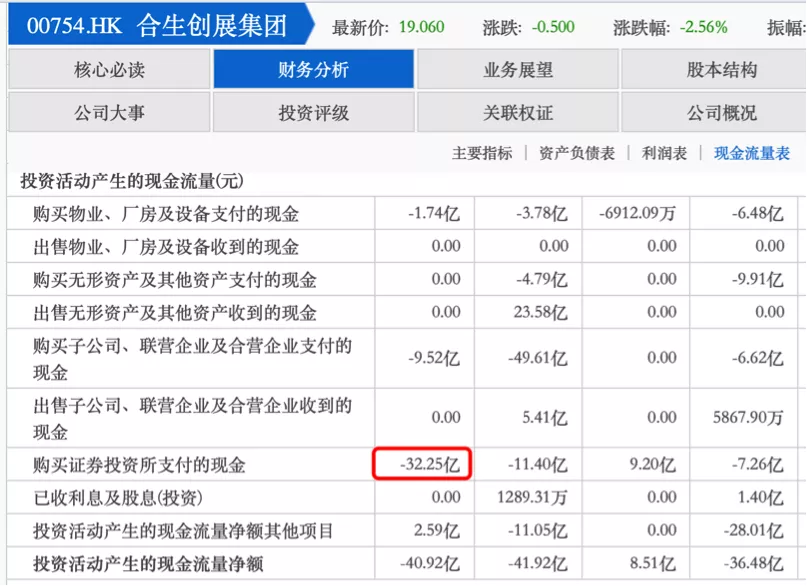Screen dimensions: 807x586
Task: Open the 核心必读 tab
Action: 109,69
